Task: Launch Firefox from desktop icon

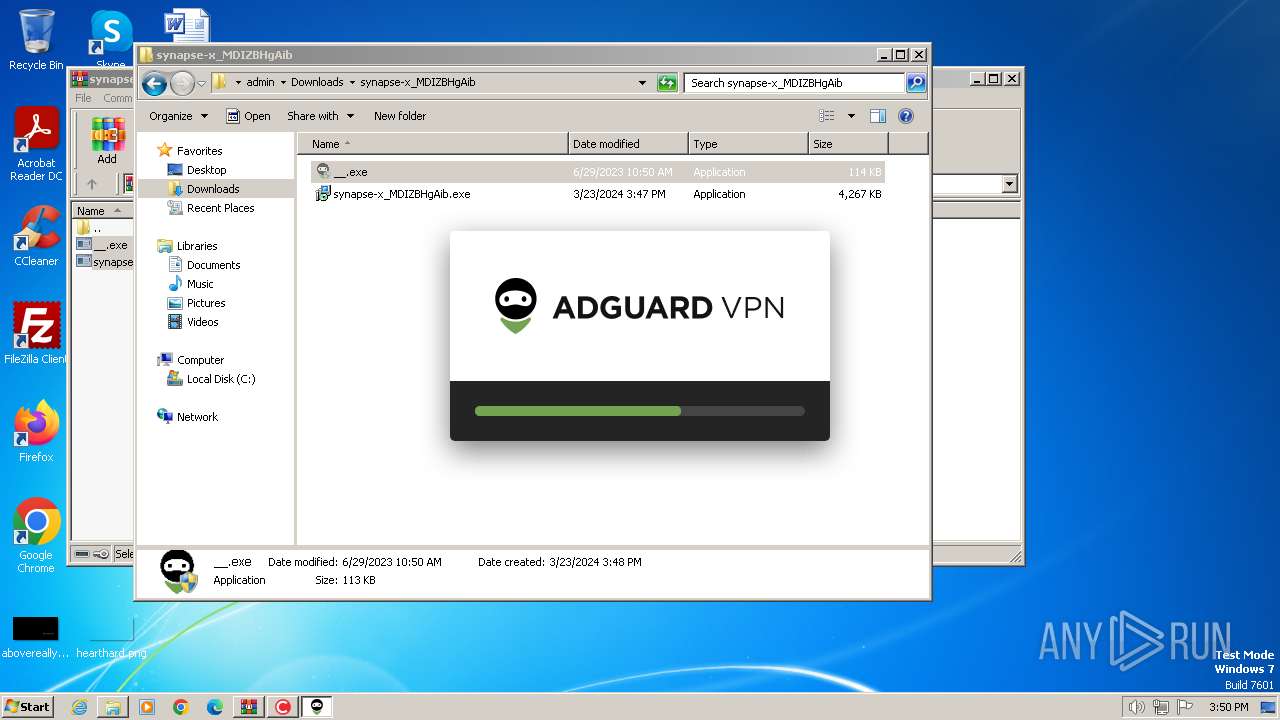Action: tap(36, 431)
